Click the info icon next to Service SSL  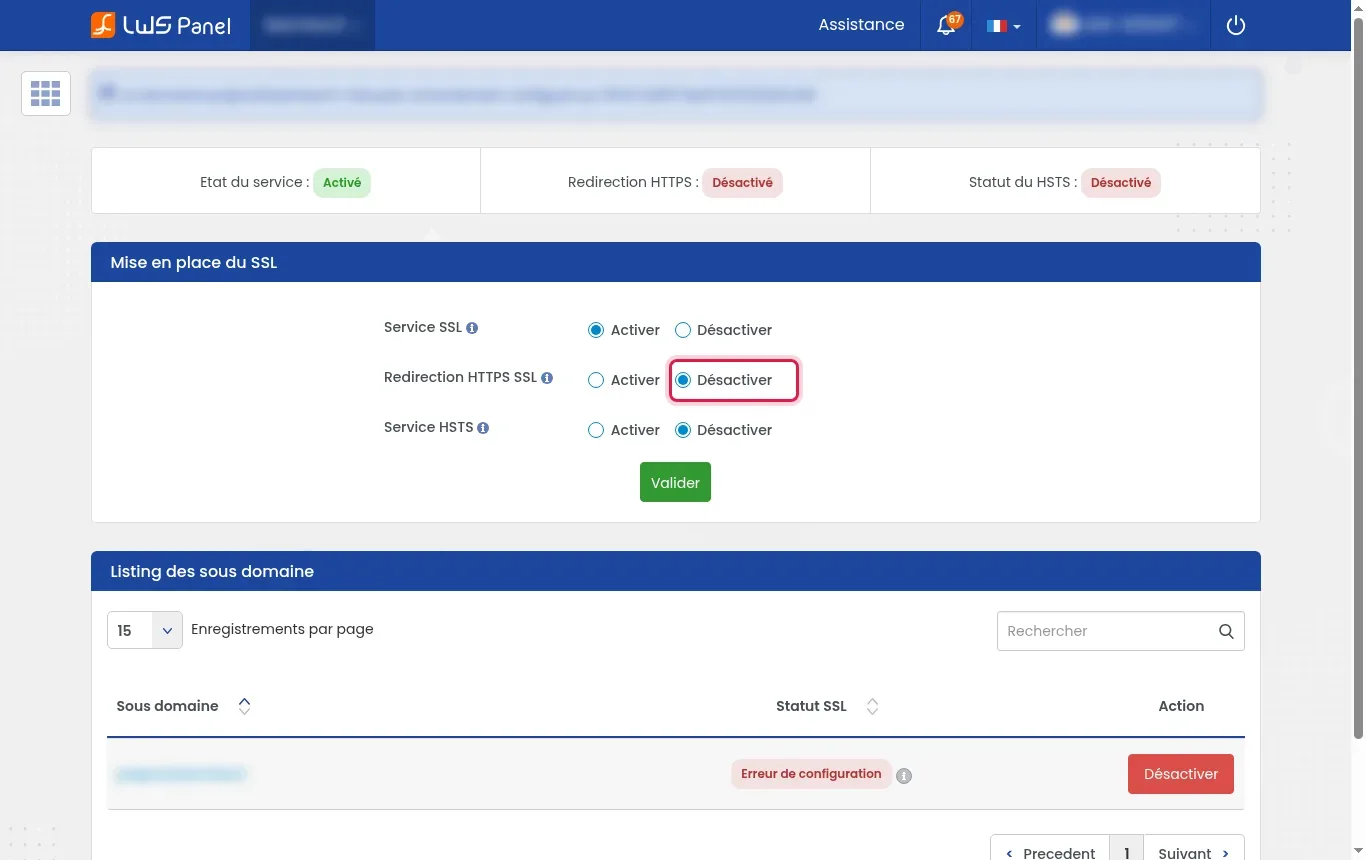[472, 328]
